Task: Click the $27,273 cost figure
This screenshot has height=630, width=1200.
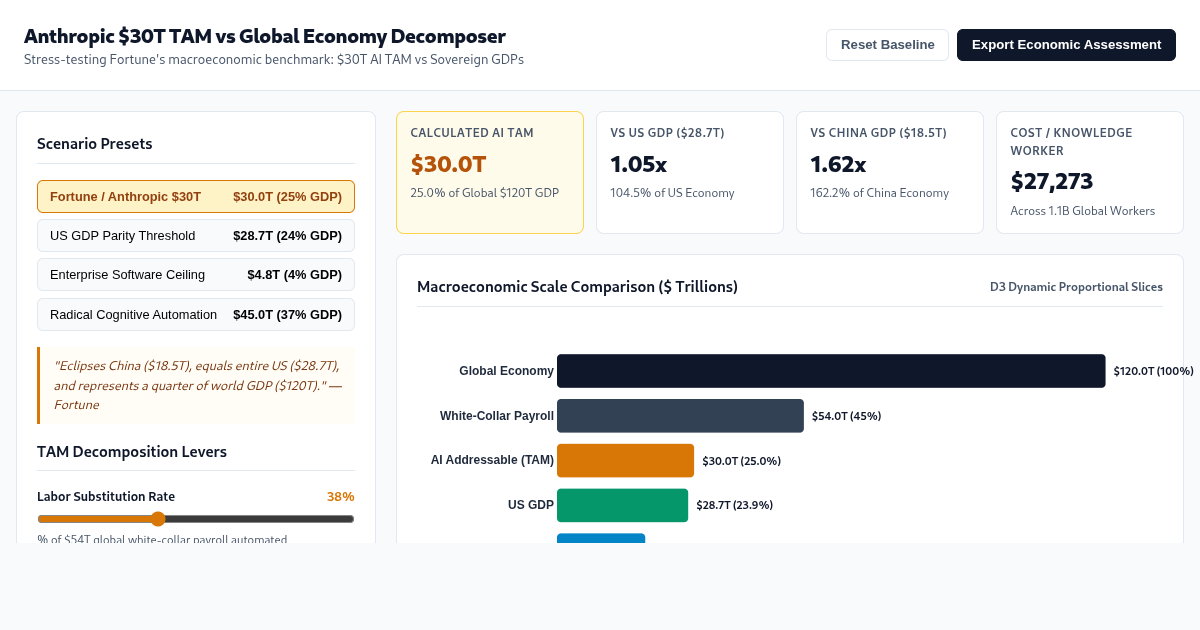Action: coord(1052,181)
